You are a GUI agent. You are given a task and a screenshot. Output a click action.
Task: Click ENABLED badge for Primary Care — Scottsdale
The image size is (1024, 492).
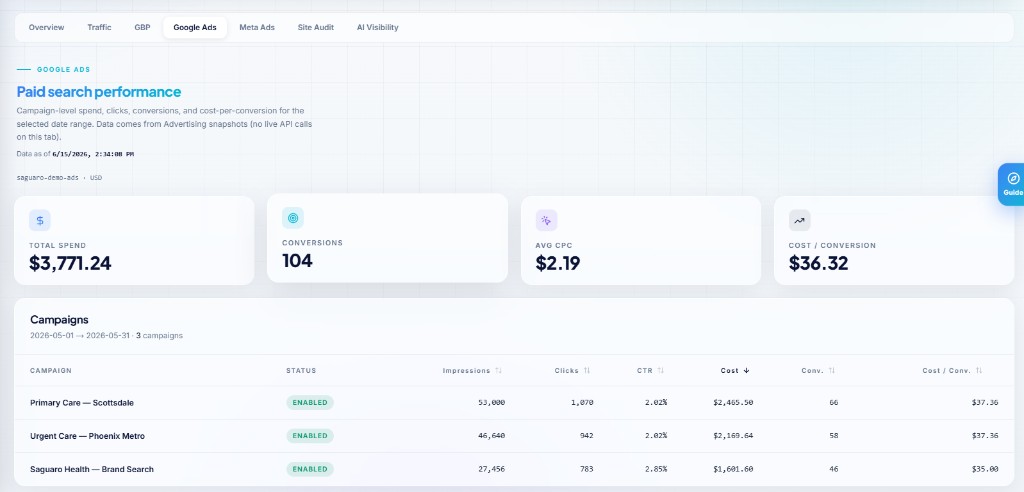point(310,402)
